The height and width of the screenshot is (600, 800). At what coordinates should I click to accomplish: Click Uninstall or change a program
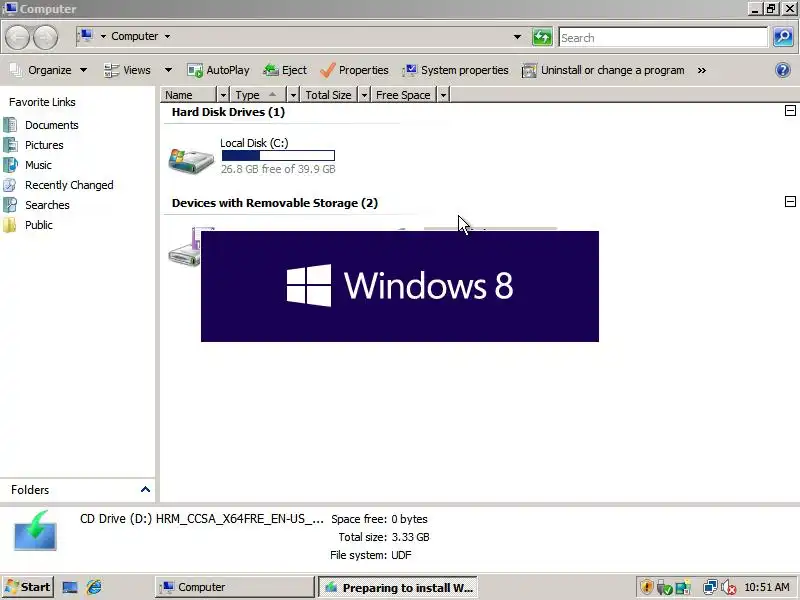coord(603,70)
